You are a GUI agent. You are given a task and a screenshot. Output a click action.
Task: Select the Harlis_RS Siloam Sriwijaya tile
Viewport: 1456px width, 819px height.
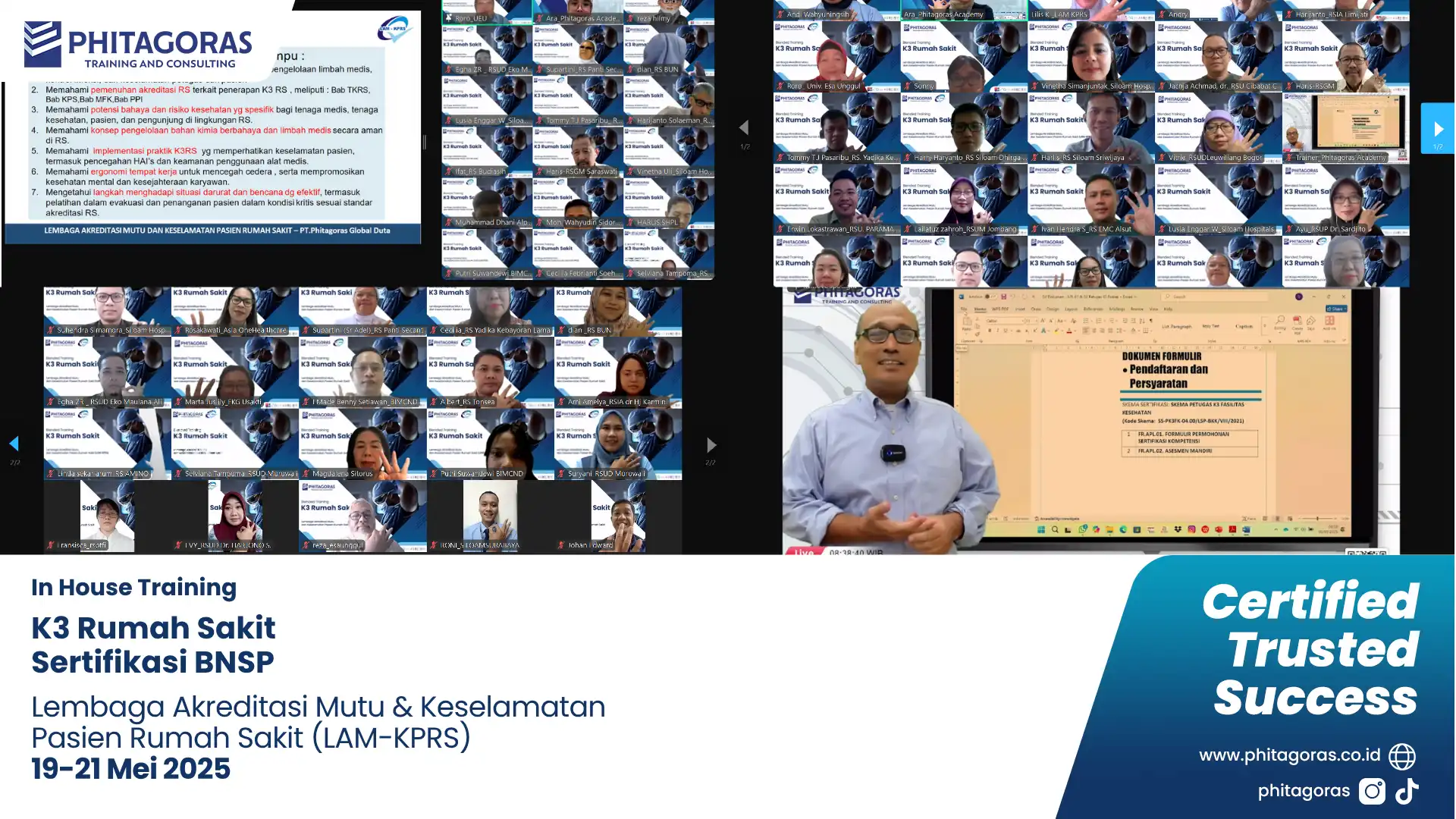pyautogui.click(x=1090, y=128)
